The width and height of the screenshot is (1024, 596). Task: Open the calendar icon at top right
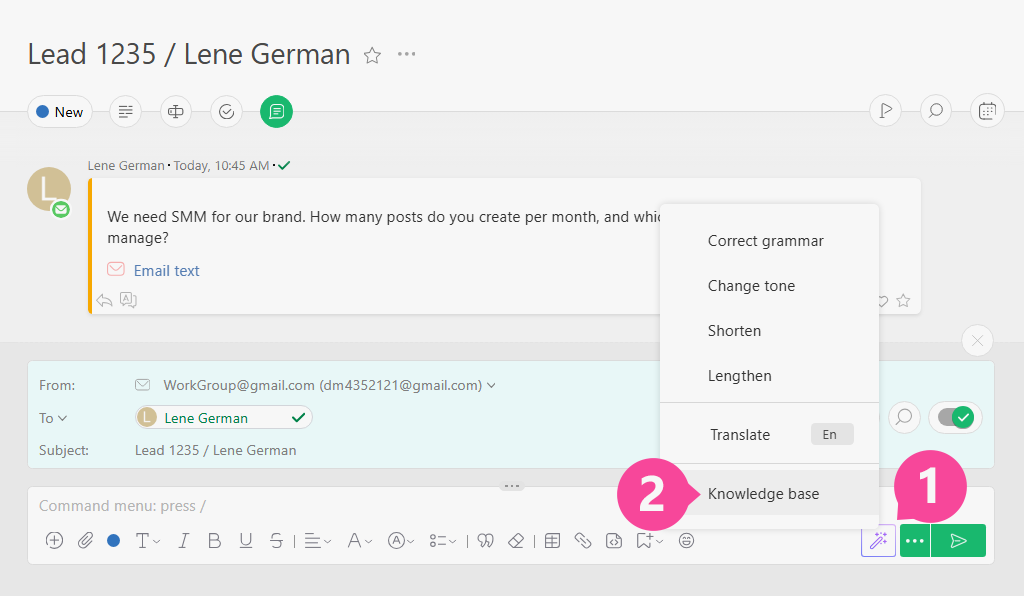pyautogui.click(x=987, y=111)
